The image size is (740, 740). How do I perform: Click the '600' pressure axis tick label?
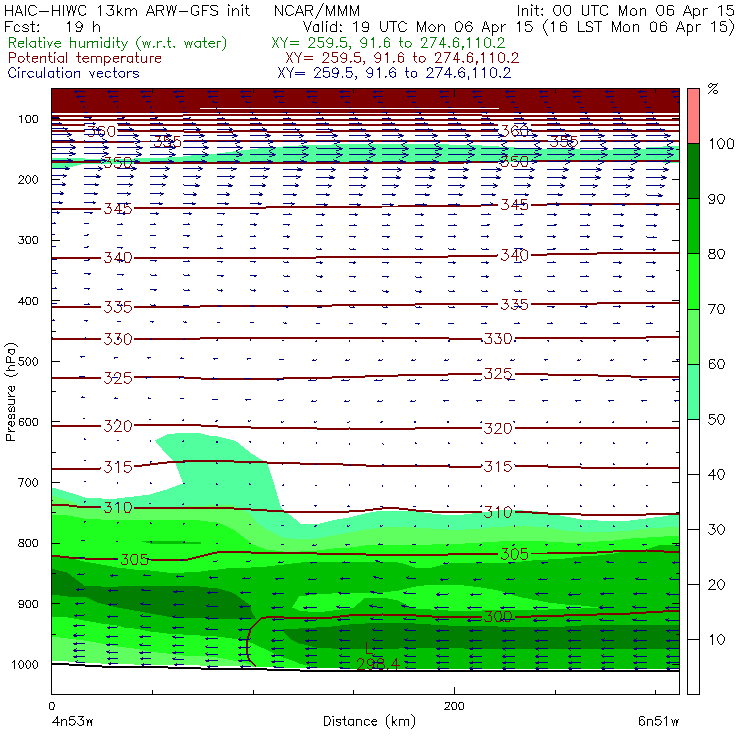tap(28, 422)
